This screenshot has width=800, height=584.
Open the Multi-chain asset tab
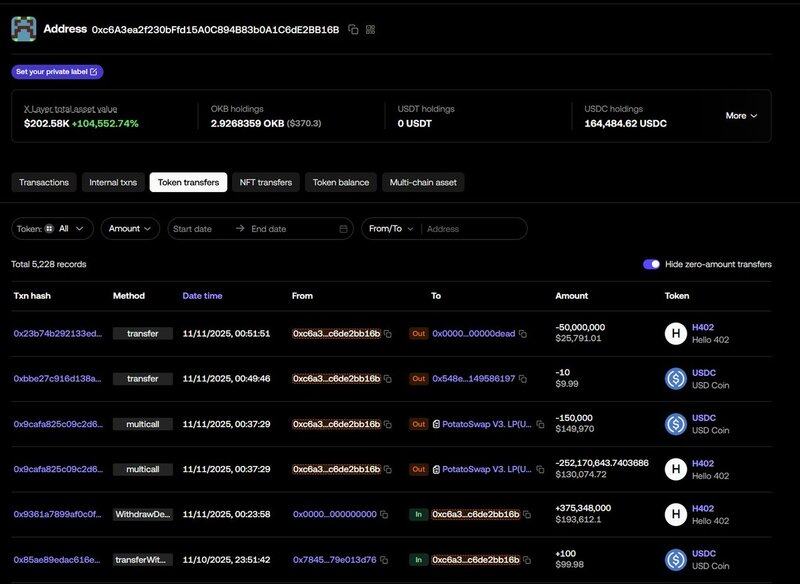coord(423,182)
